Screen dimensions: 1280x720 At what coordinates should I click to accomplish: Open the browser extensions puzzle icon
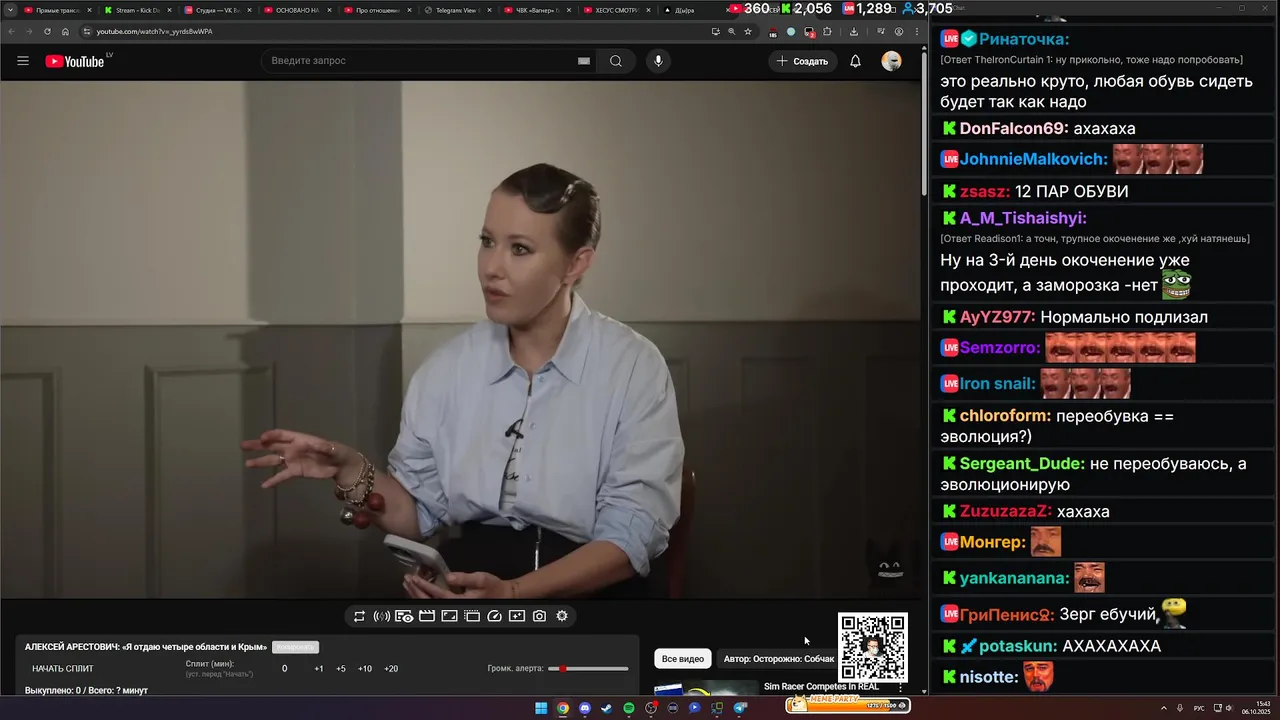pos(827,31)
